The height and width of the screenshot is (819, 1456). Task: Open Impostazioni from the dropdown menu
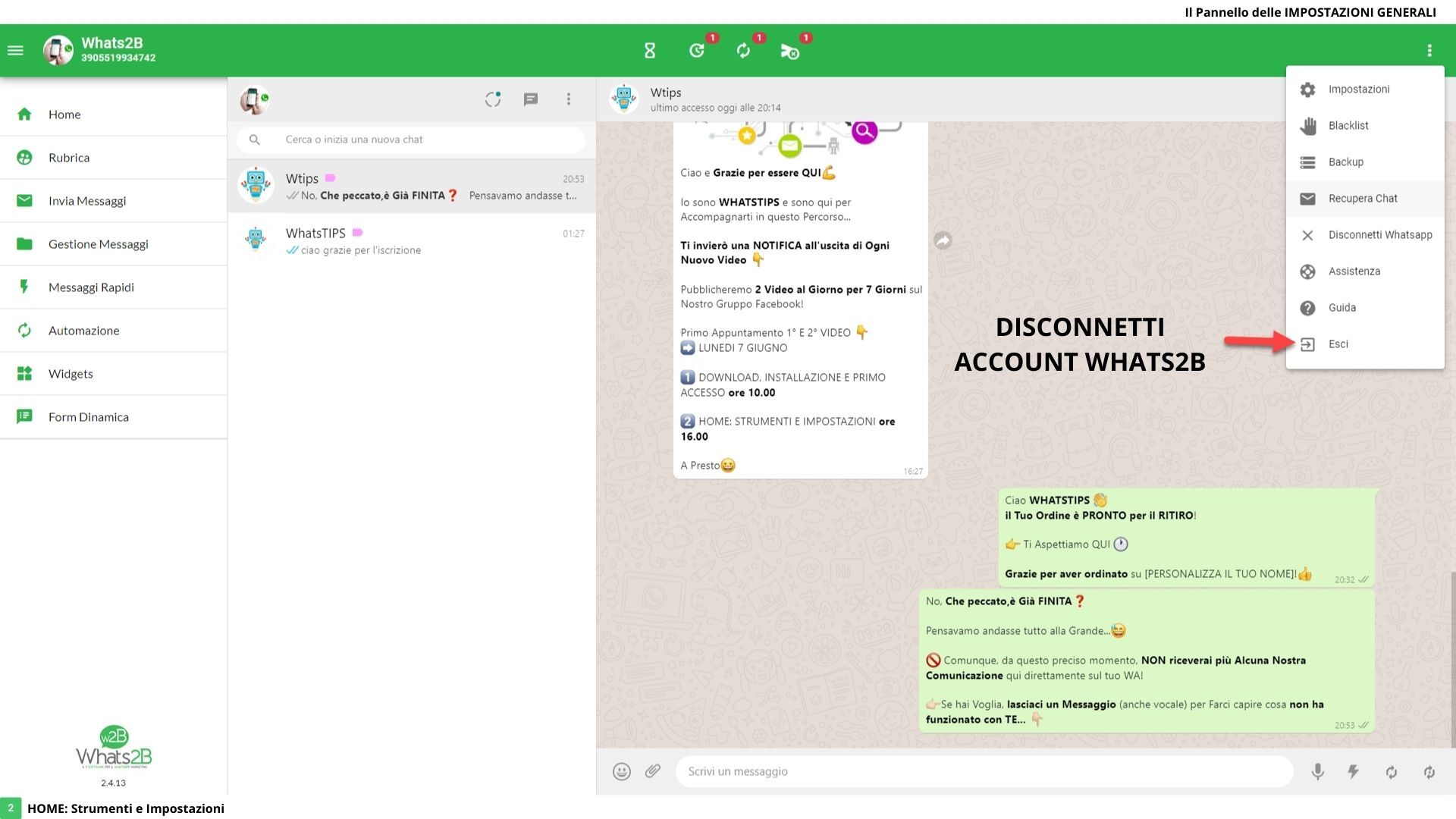1365,89
